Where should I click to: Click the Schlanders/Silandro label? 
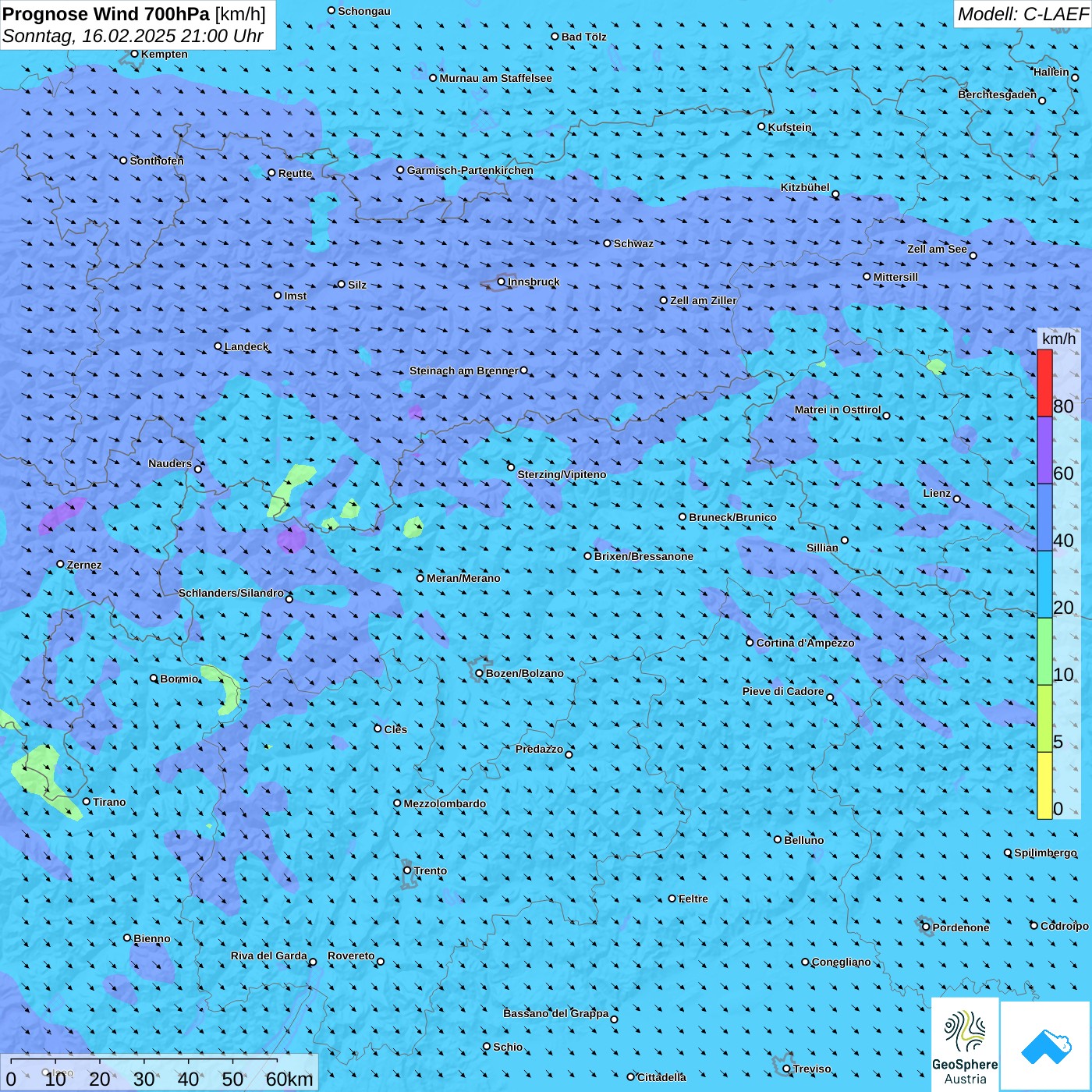click(231, 593)
